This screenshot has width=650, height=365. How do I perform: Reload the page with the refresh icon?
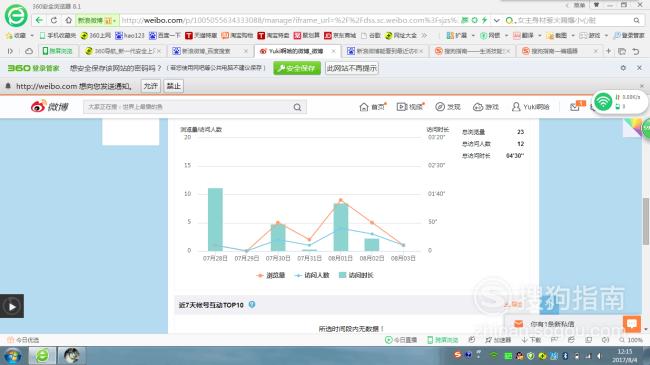[54, 20]
